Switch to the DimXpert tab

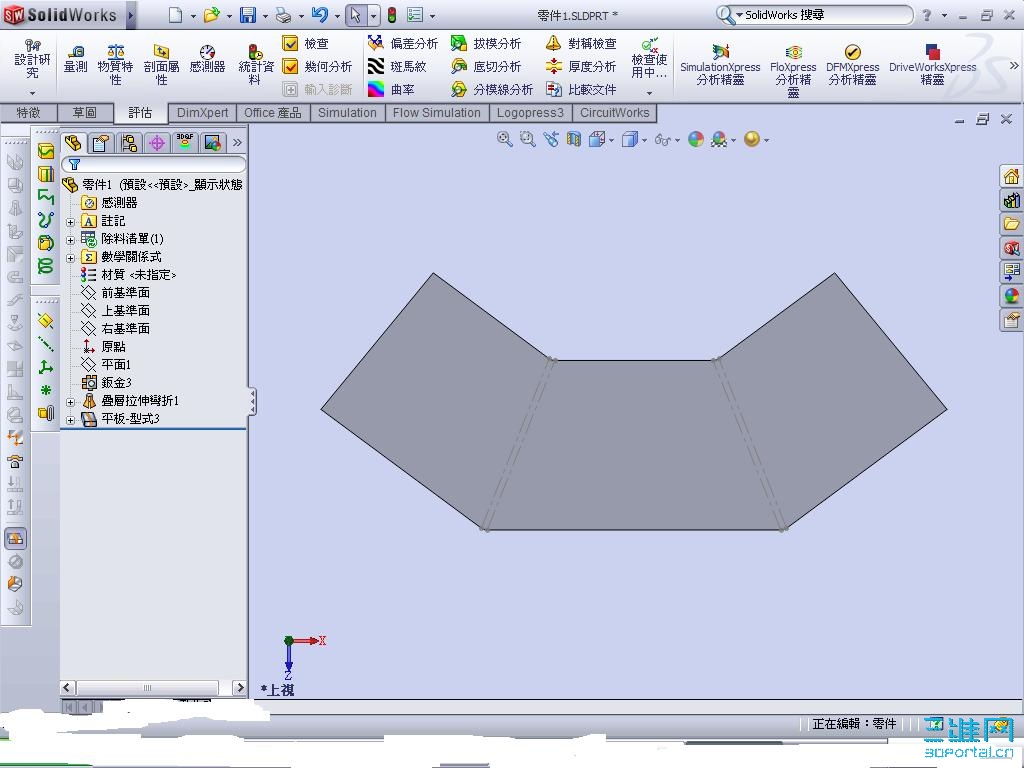point(202,112)
